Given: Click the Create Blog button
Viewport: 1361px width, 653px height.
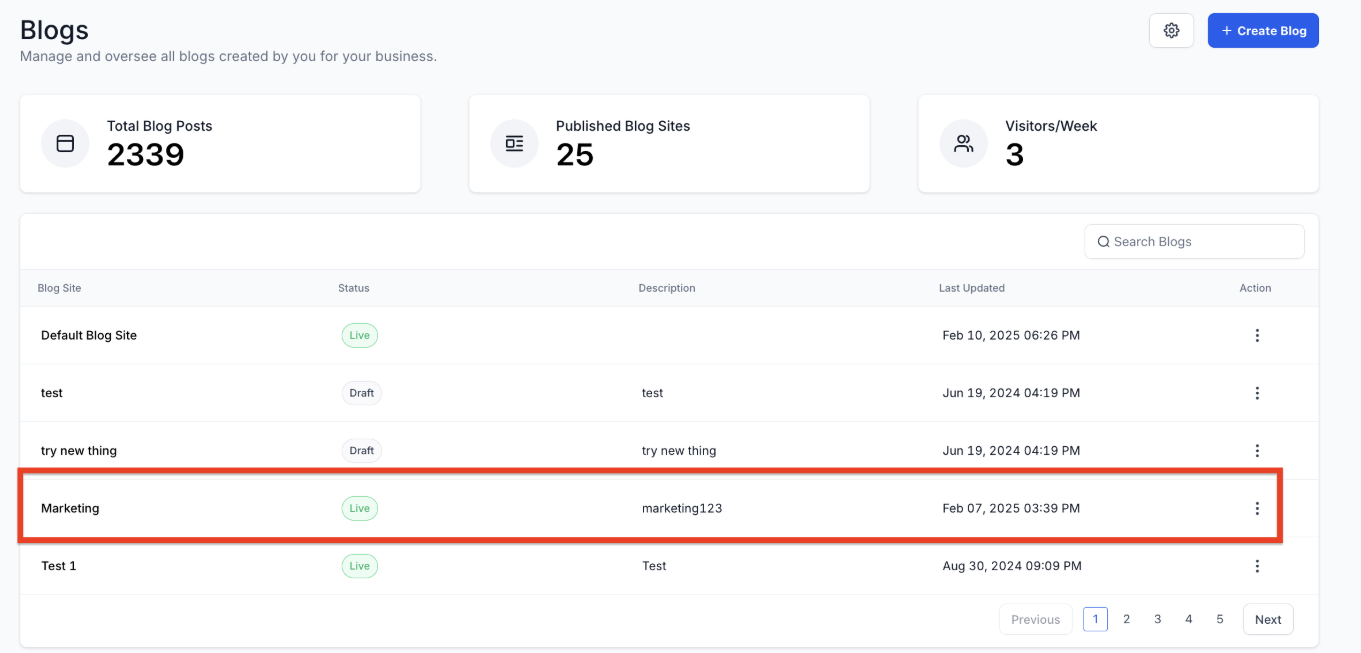Looking at the screenshot, I should pyautogui.click(x=1263, y=31).
